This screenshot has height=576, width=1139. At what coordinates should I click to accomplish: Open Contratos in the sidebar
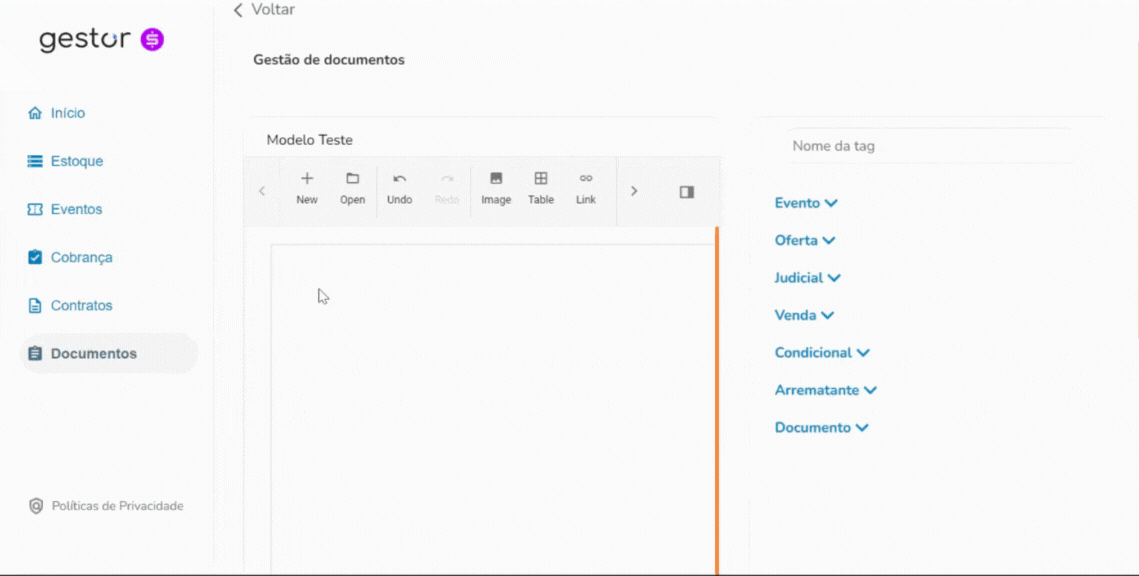81,306
